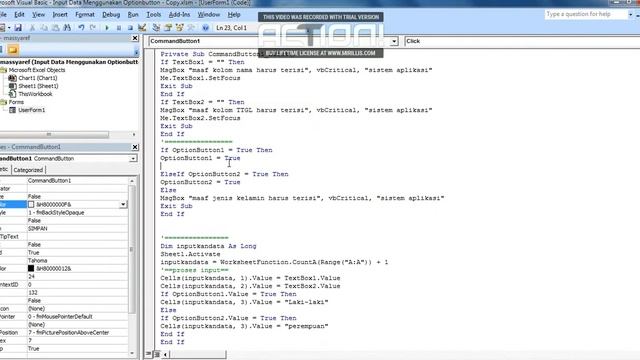
Task: Click the code line 'Dim inputkandata As Long'
Action: 208,246
